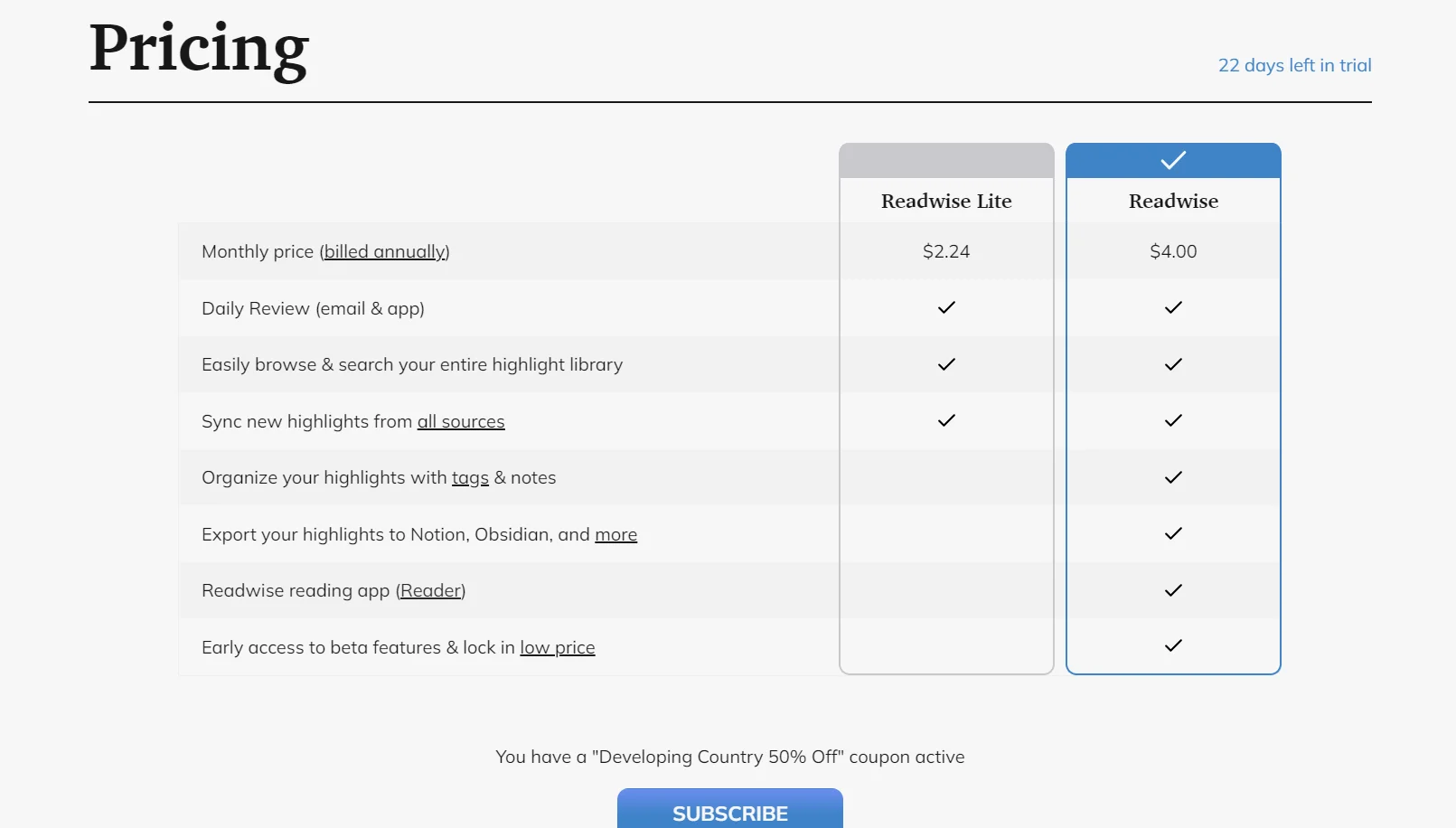Click Daily Review checkmark under Readwise
Viewport: 1456px width, 828px height.
1173,307
